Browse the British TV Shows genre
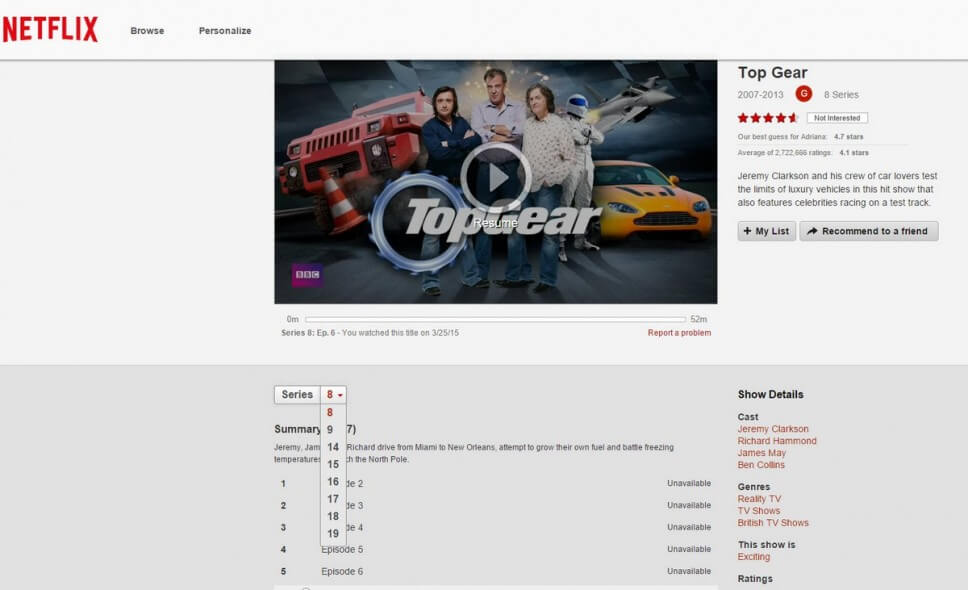The width and height of the screenshot is (968, 590). tap(772, 523)
